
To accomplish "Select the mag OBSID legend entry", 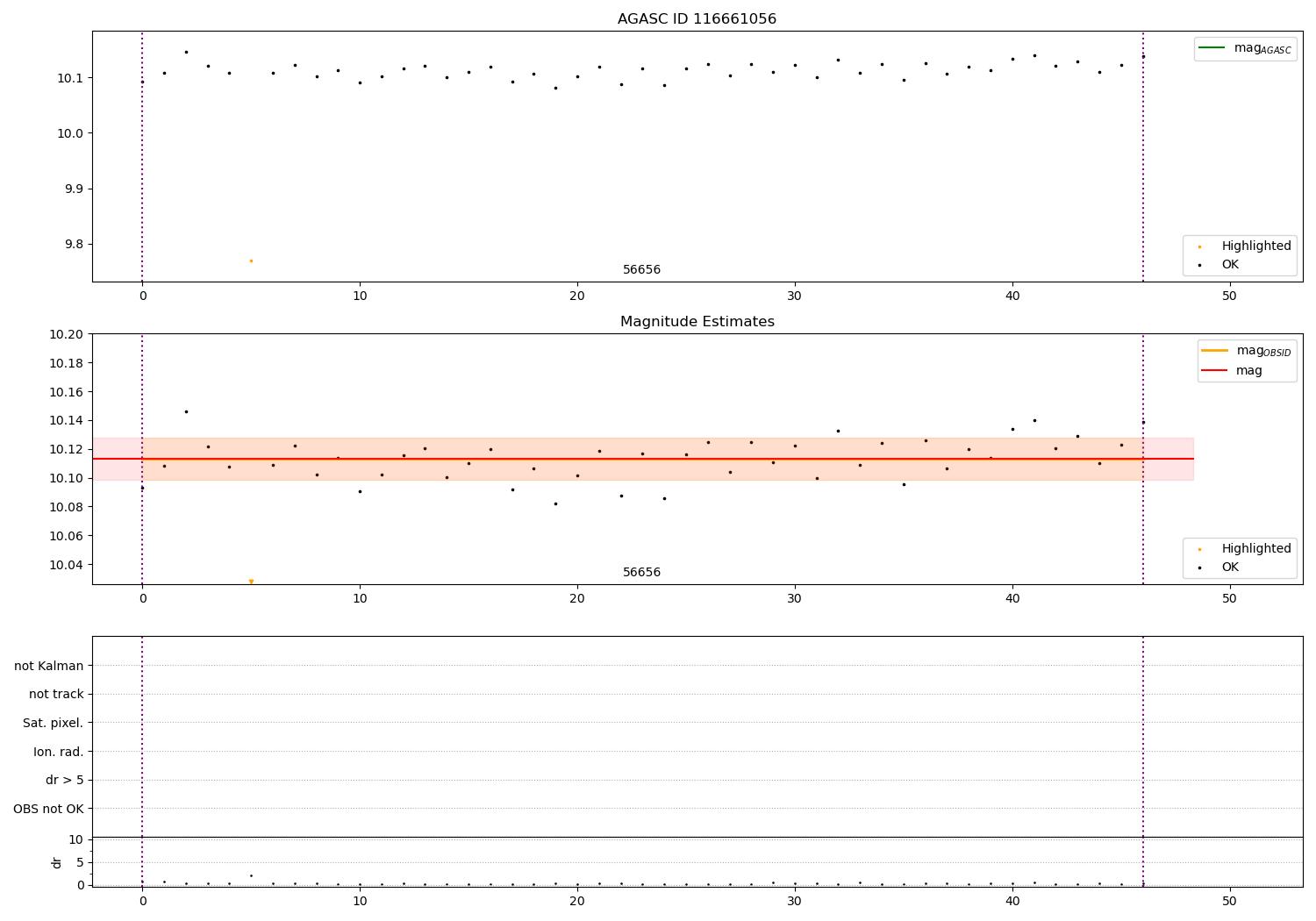I will coord(1246,351).
